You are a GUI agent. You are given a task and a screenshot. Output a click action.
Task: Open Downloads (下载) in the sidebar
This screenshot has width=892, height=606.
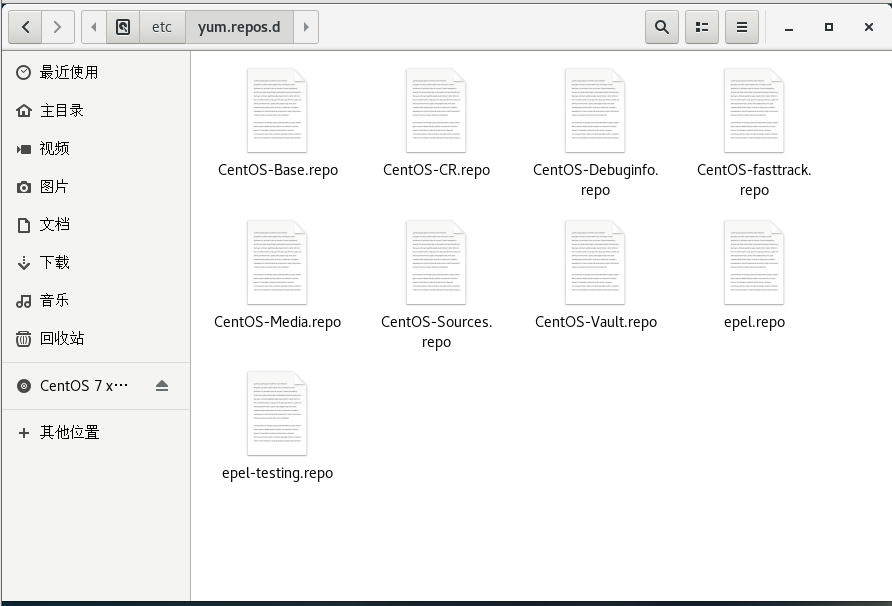96,262
